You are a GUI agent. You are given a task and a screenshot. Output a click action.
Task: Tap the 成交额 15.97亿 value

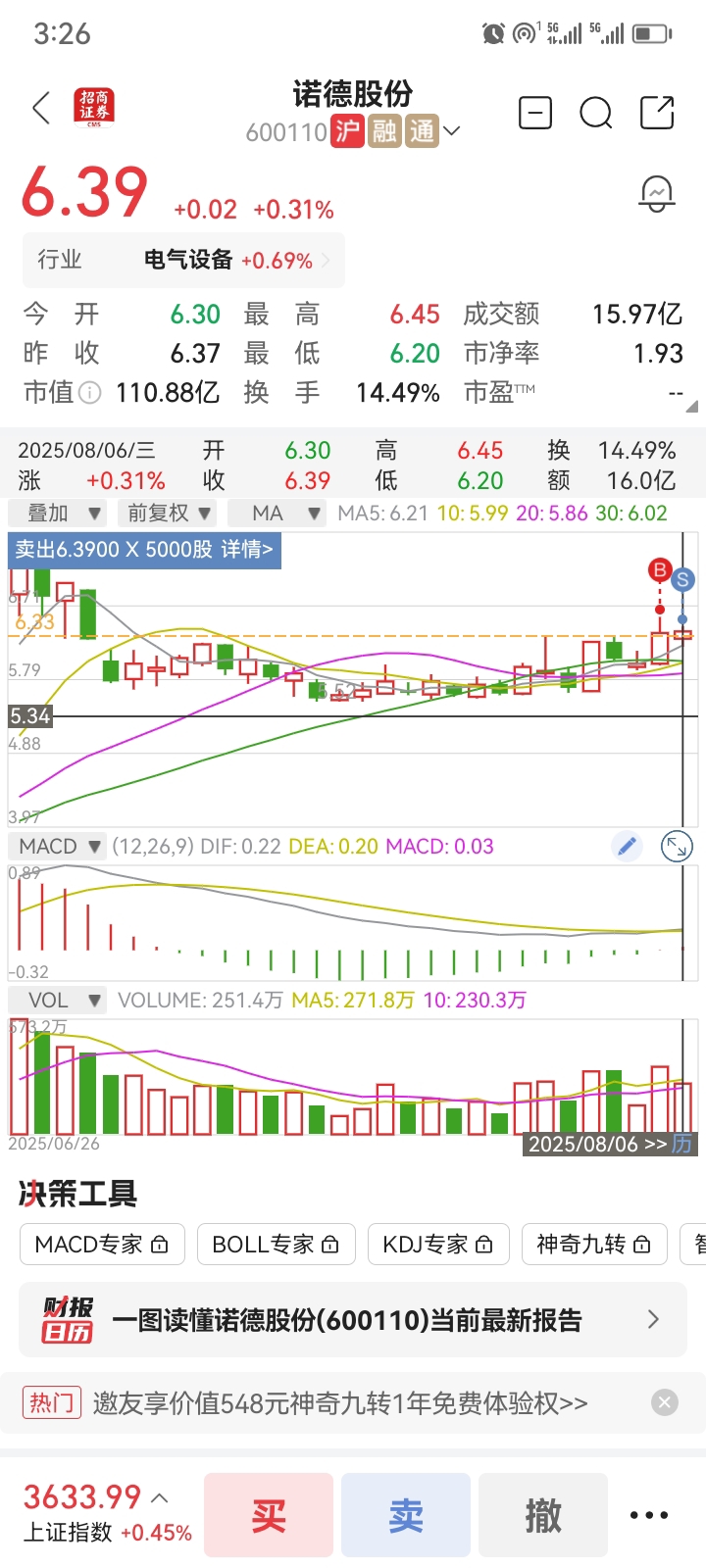click(x=637, y=314)
